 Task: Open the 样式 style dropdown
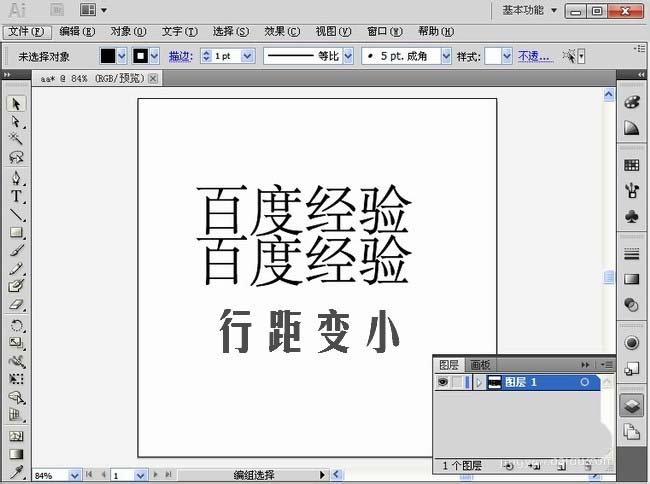507,56
